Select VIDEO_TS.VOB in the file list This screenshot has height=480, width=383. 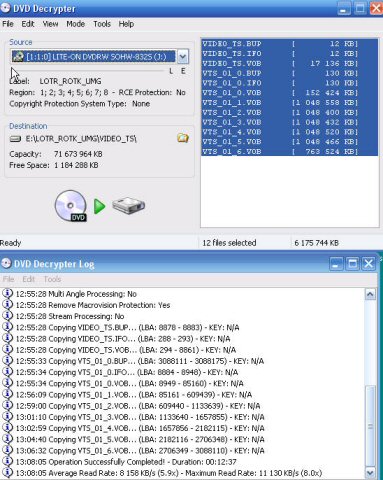click(x=289, y=63)
